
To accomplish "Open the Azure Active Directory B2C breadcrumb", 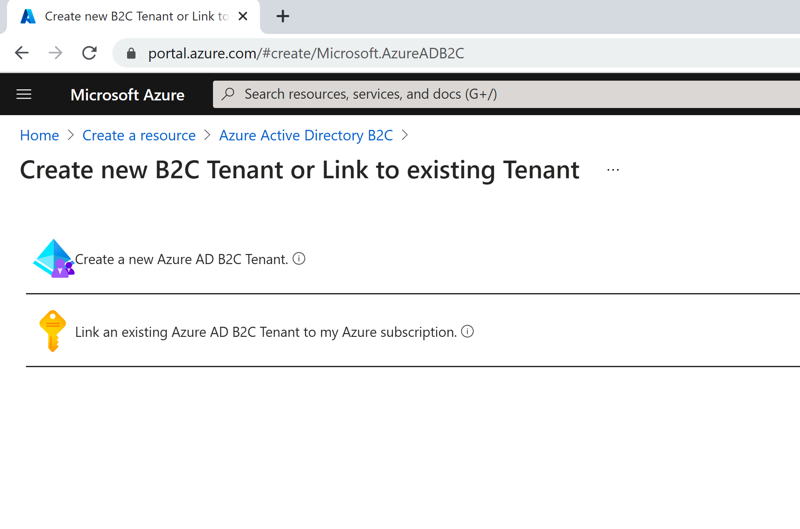I will point(306,135).
